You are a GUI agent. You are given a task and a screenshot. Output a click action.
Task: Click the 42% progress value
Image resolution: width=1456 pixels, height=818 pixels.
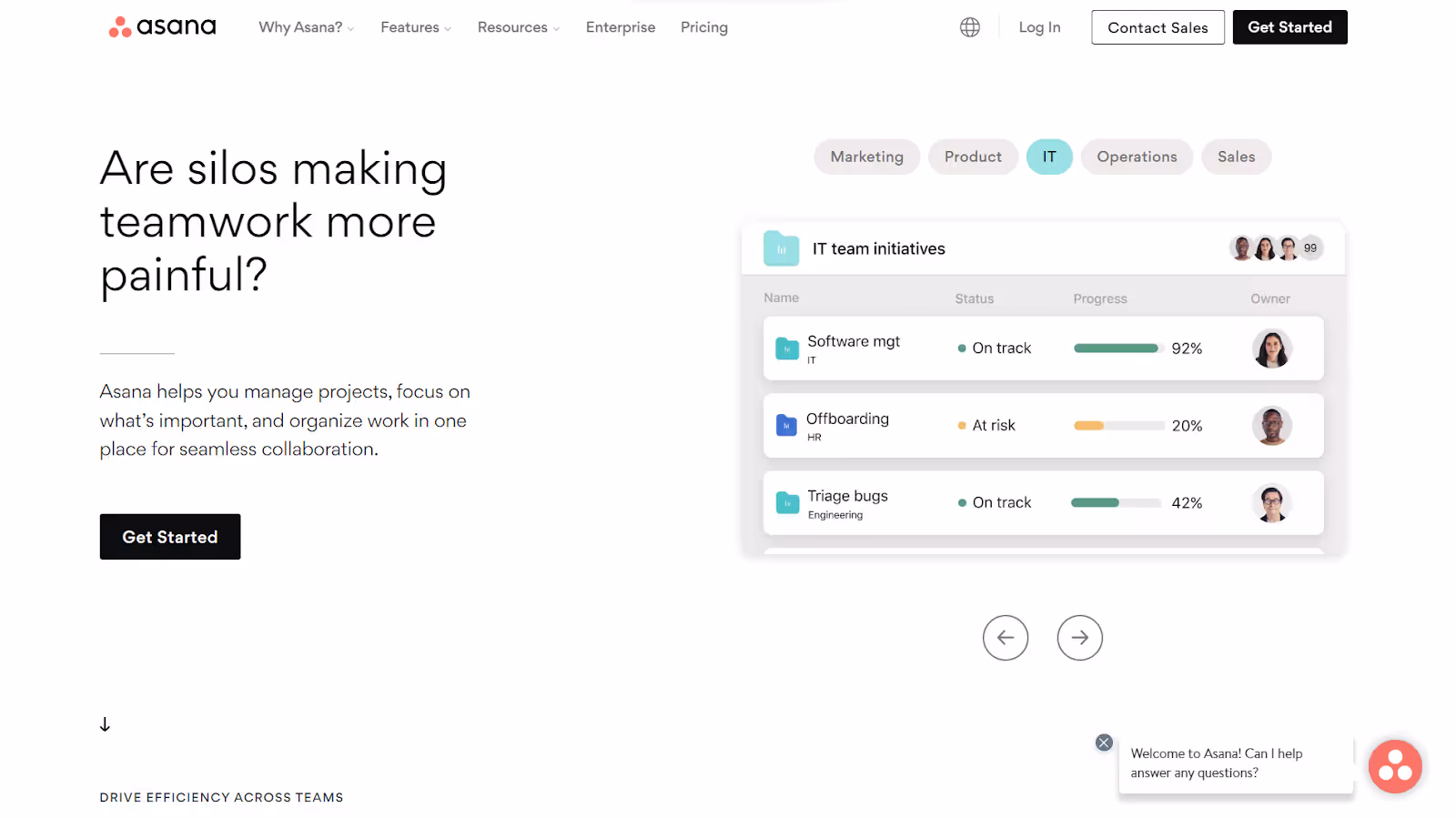tap(1187, 503)
